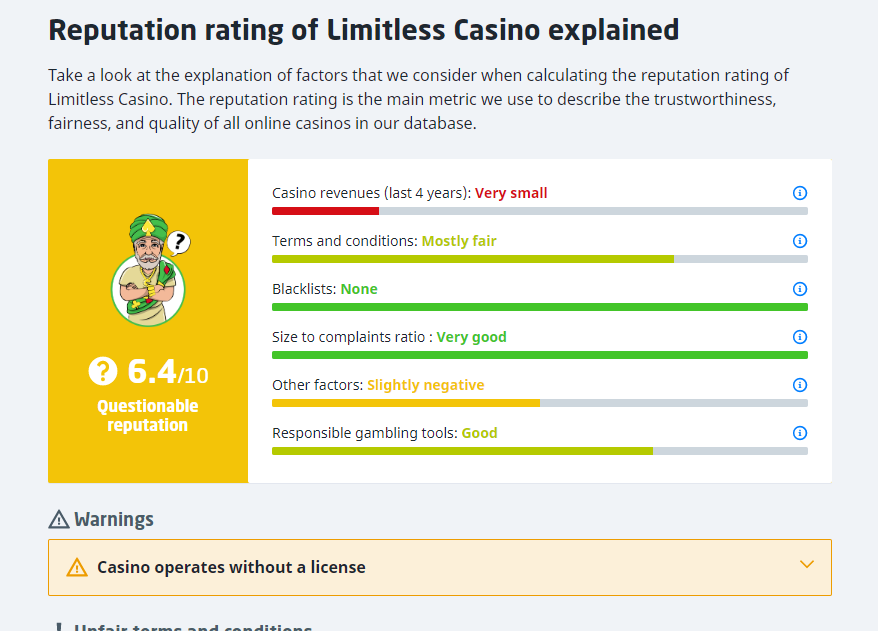
Task: Click the 'Very small' revenue label
Action: [x=511, y=193]
